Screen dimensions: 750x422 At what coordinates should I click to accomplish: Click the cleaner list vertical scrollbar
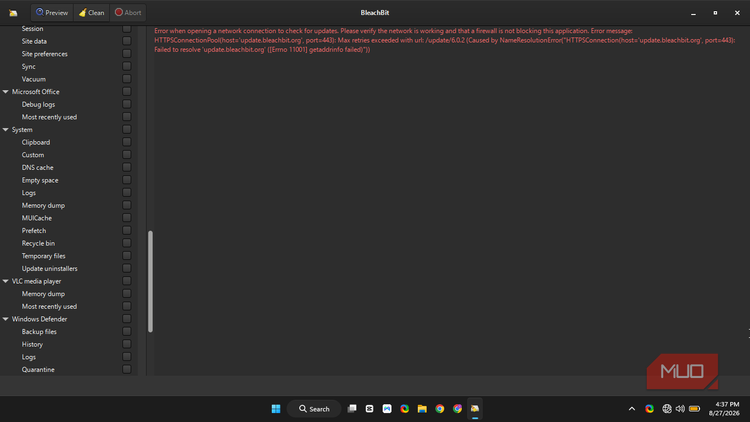click(x=150, y=281)
